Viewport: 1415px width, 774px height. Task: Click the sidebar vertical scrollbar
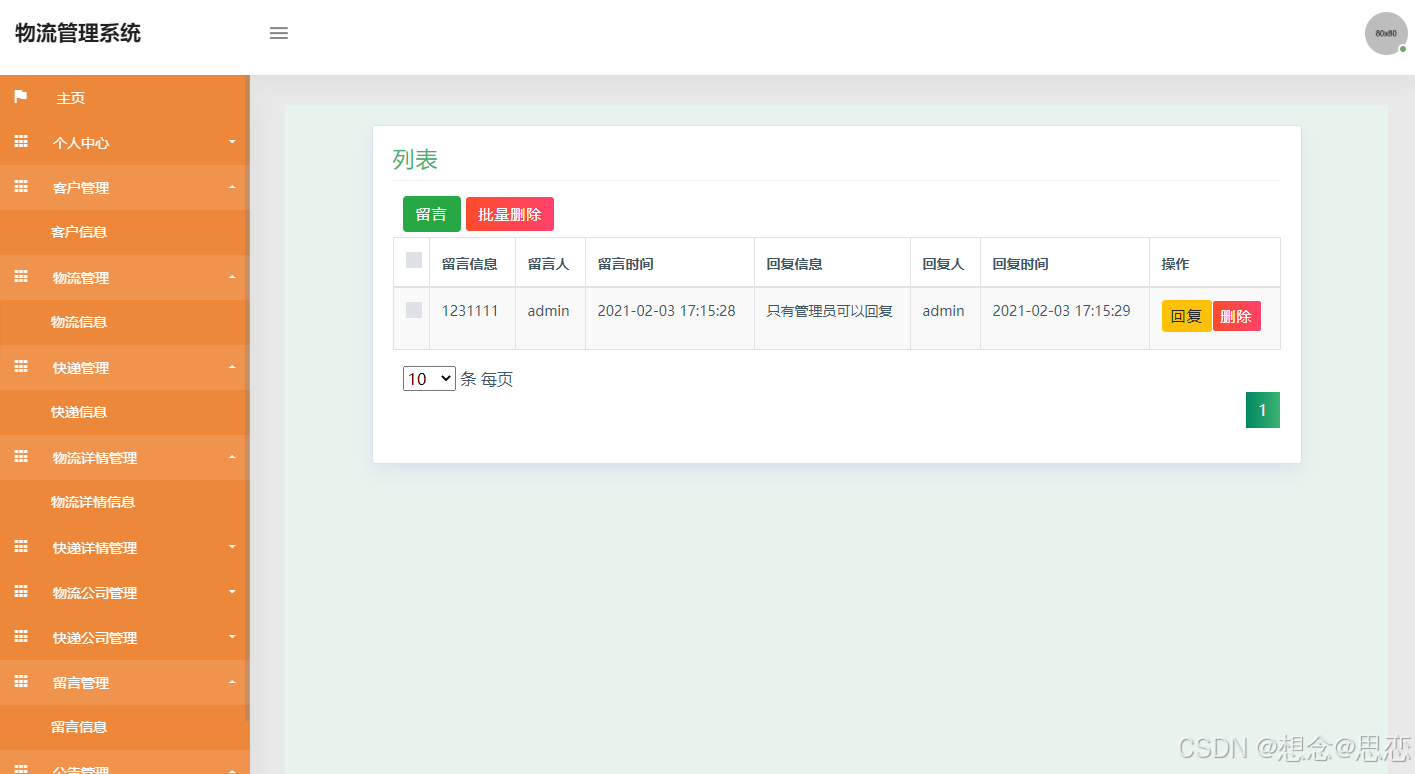(x=246, y=398)
